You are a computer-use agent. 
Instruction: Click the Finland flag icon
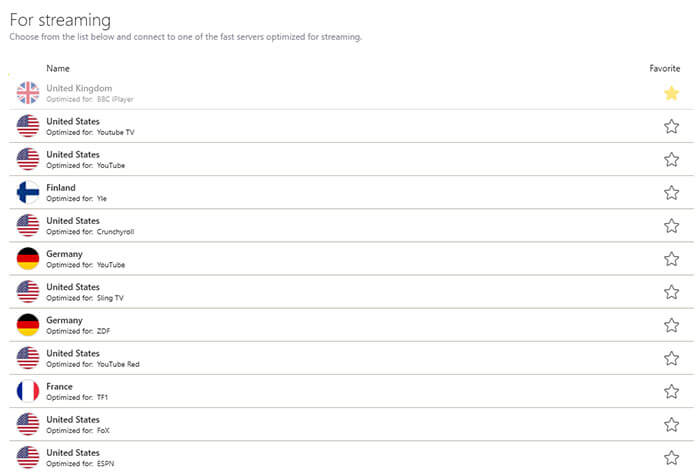28,192
